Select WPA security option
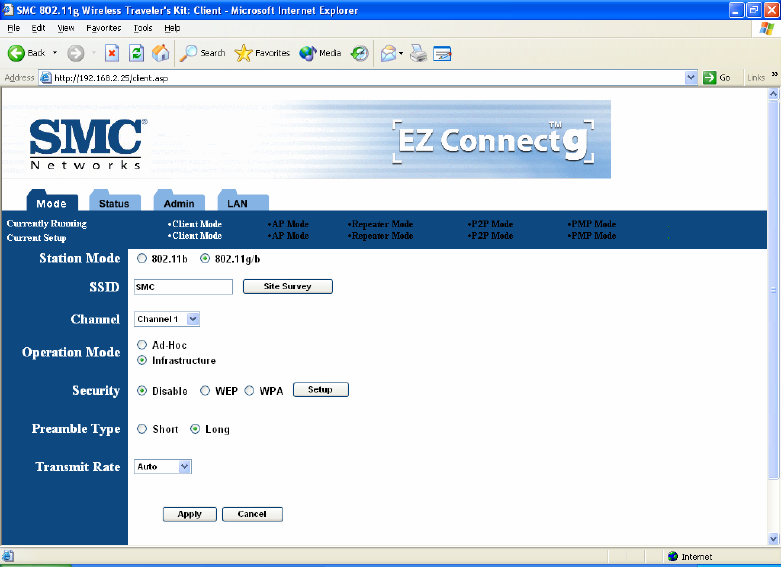This screenshot has width=781, height=567. click(249, 391)
